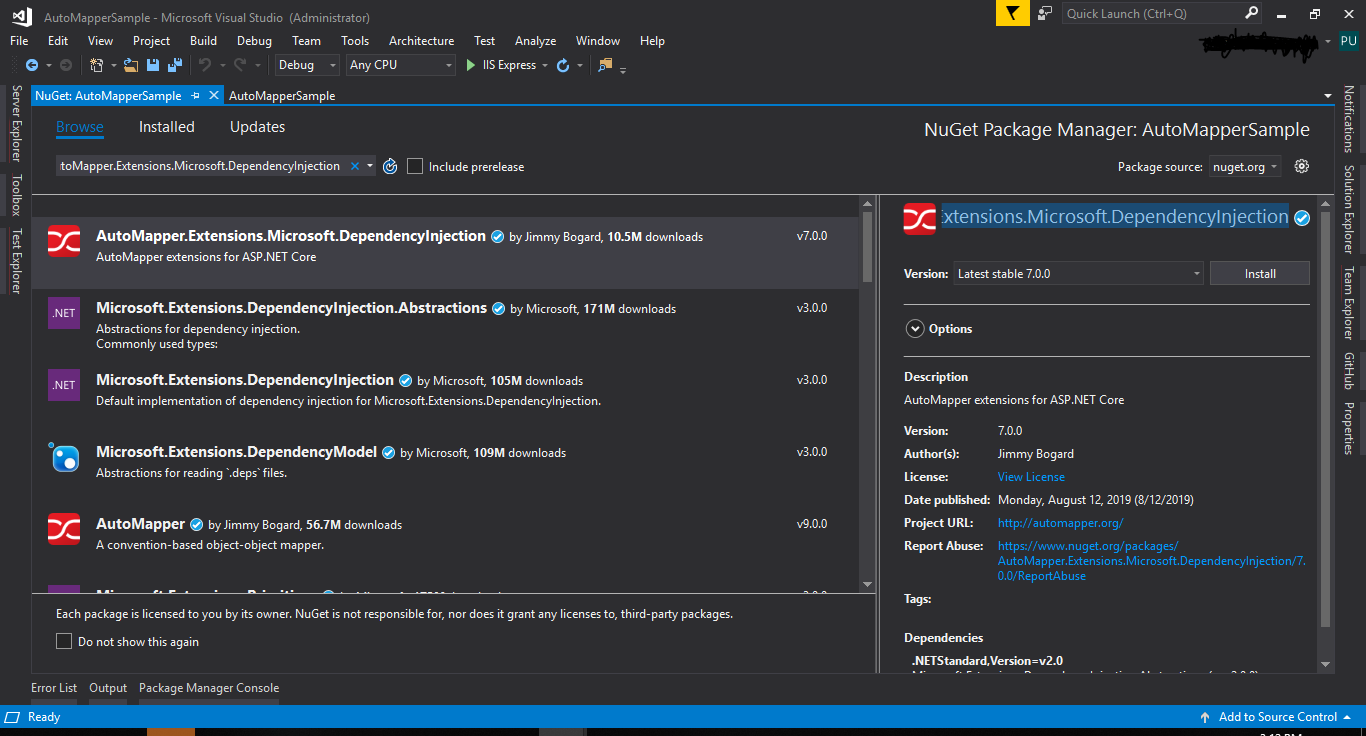Expand the Options section chevron
Viewport: 1366px width, 736px height.
click(x=915, y=328)
